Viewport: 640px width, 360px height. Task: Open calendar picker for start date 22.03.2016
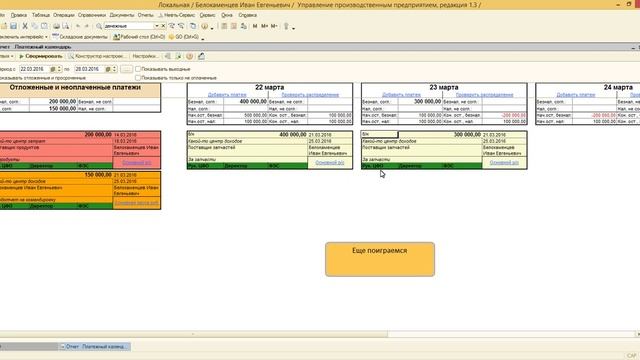pyautogui.click(x=53, y=69)
